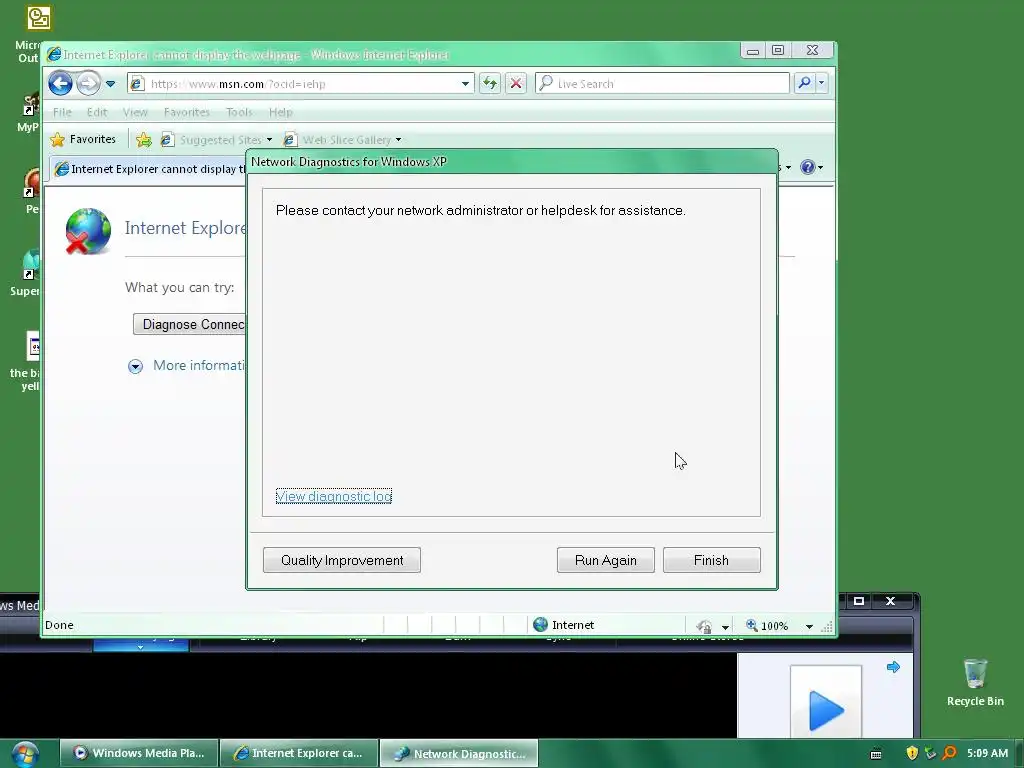This screenshot has width=1024, height=768.
Task: Click the blue arrow icon in Media Player
Action: tap(893, 667)
